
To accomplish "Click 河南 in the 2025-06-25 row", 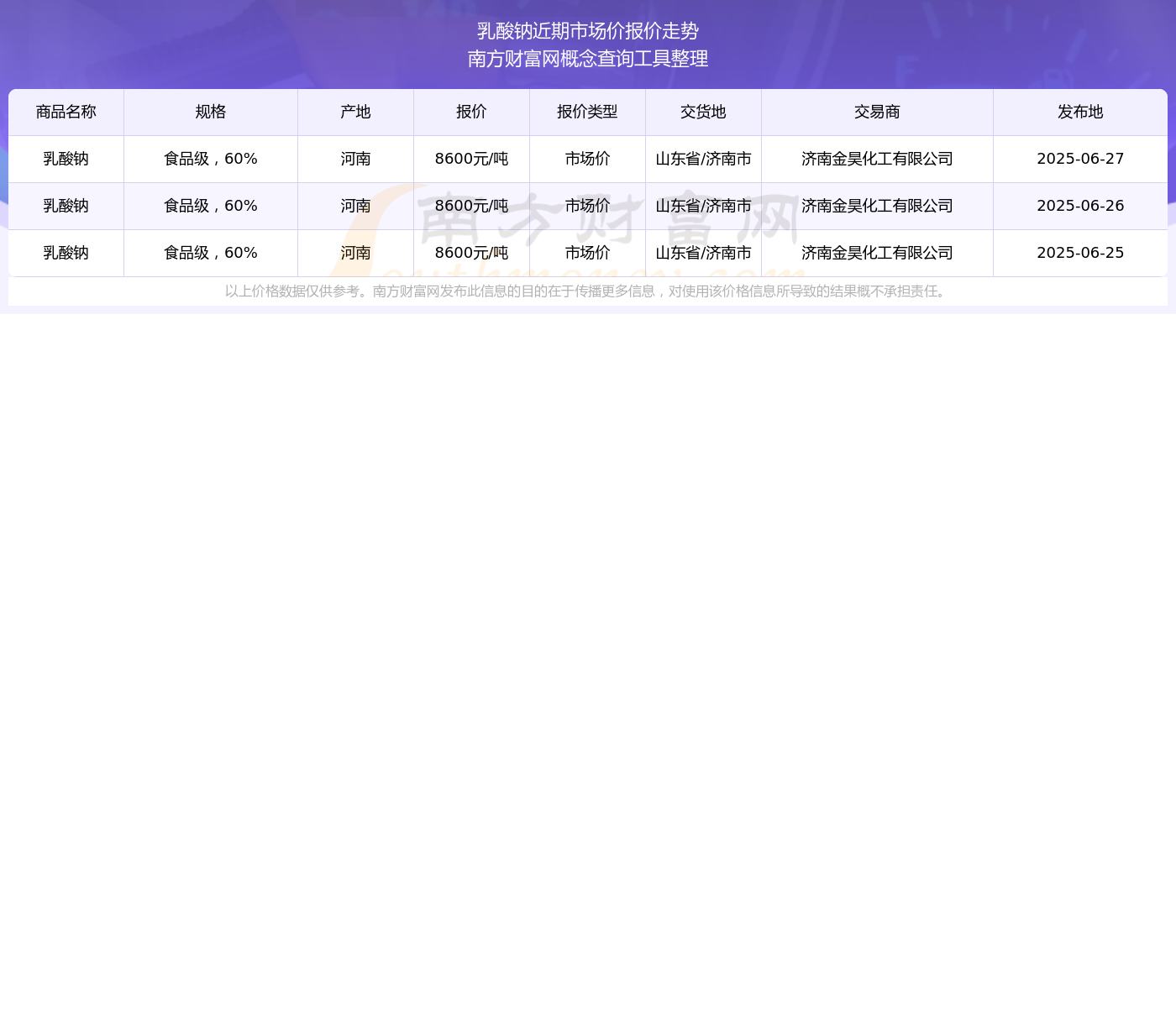I will pos(355,253).
